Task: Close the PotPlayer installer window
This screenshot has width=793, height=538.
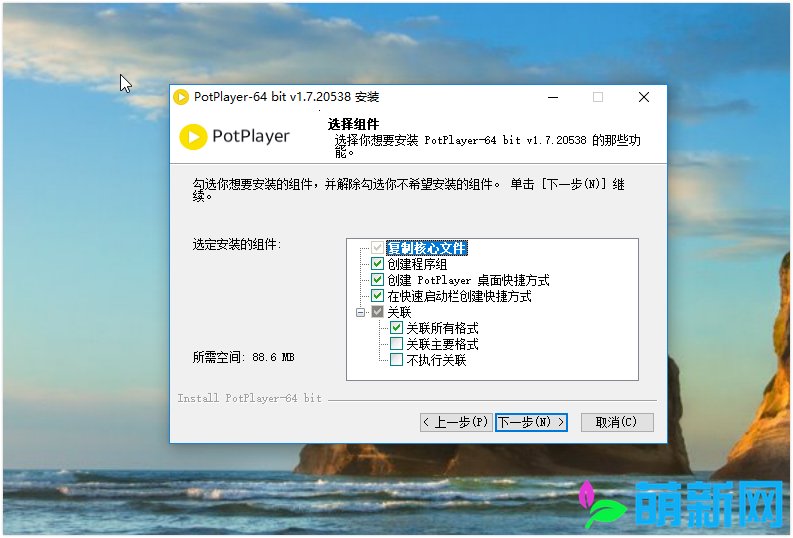Action: (x=644, y=97)
